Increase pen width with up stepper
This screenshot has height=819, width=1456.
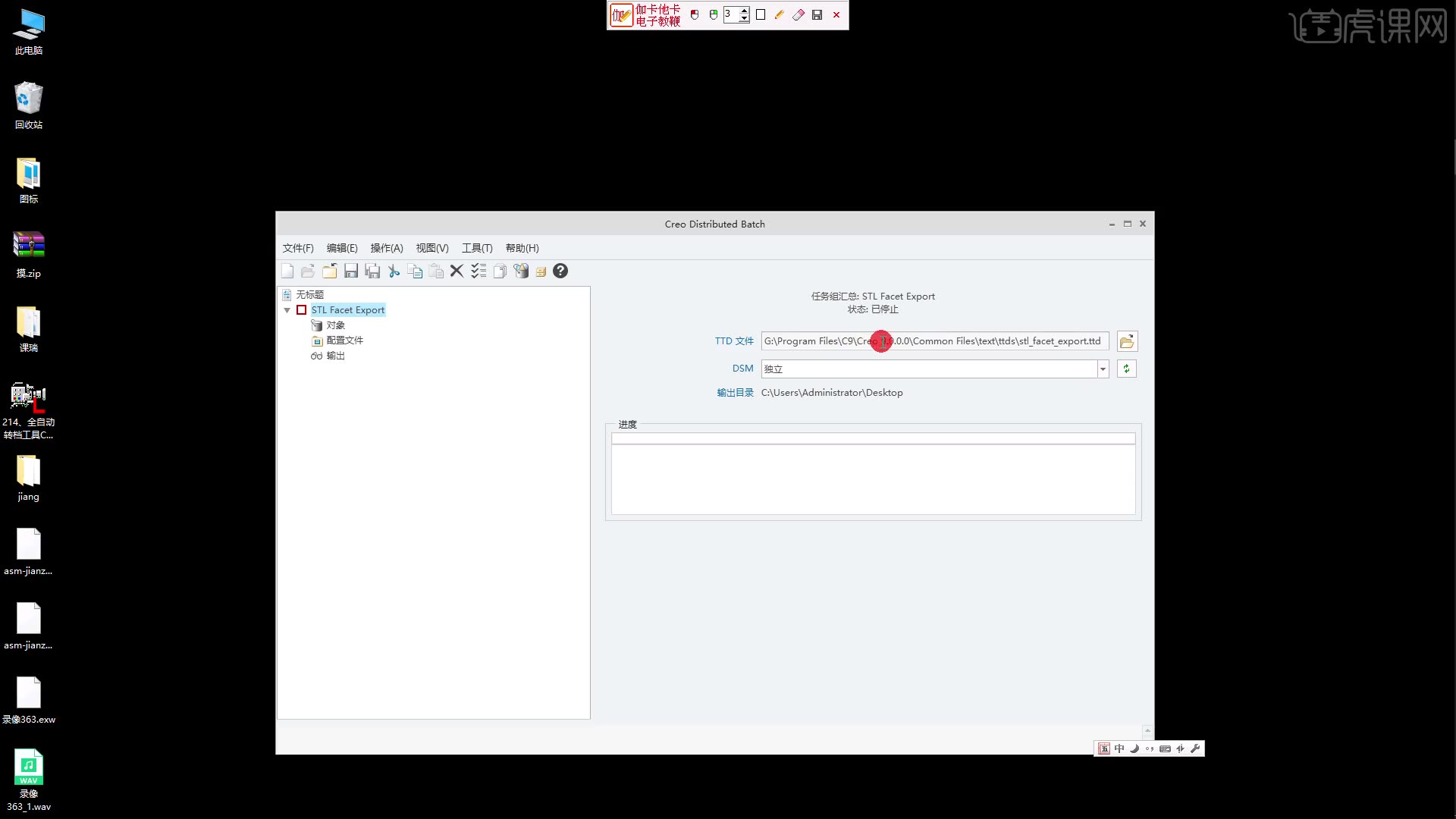pyautogui.click(x=745, y=11)
